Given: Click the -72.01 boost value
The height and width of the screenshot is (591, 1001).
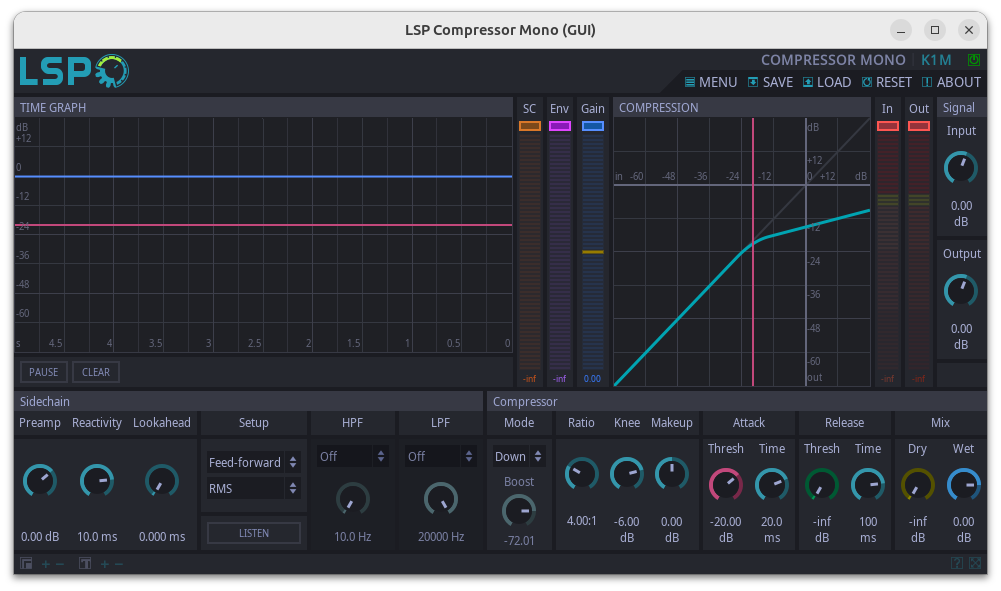Looking at the screenshot, I should coord(518,541).
